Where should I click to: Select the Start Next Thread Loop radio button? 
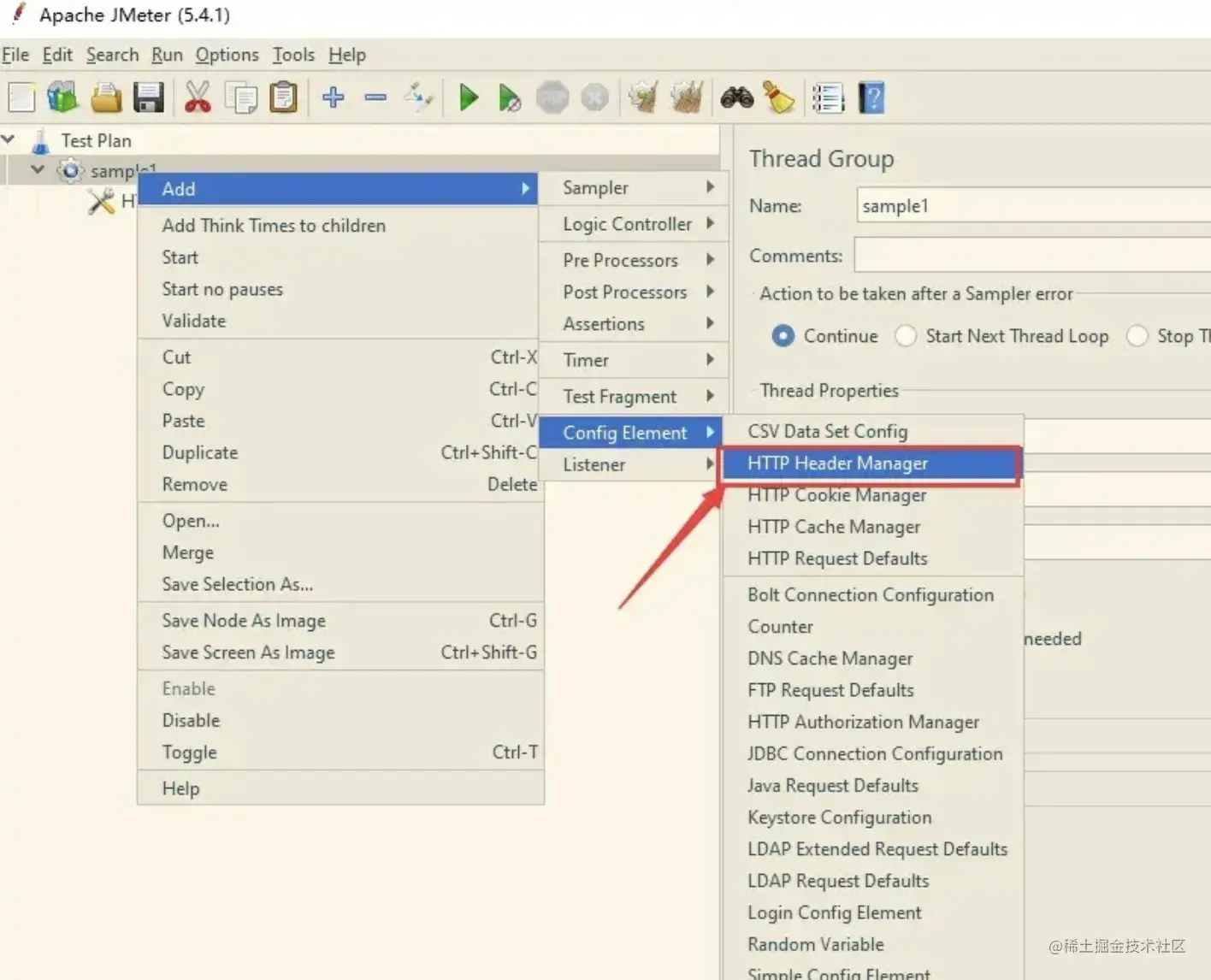click(x=906, y=336)
